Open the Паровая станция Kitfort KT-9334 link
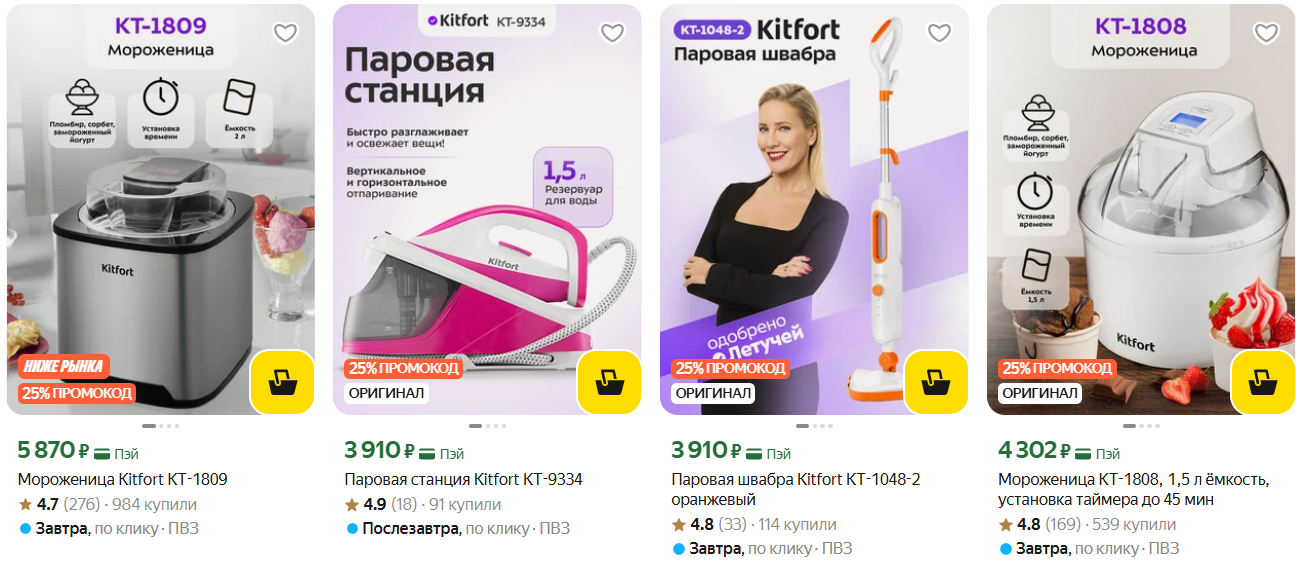 click(463, 479)
